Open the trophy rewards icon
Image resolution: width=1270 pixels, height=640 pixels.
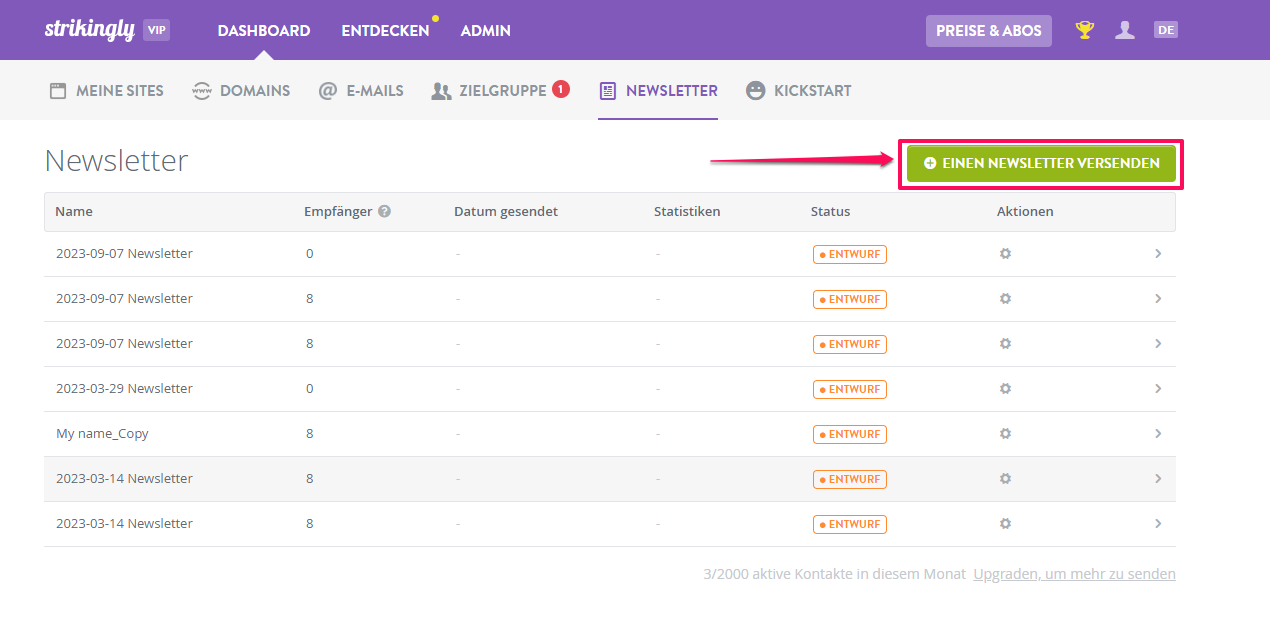click(1084, 30)
